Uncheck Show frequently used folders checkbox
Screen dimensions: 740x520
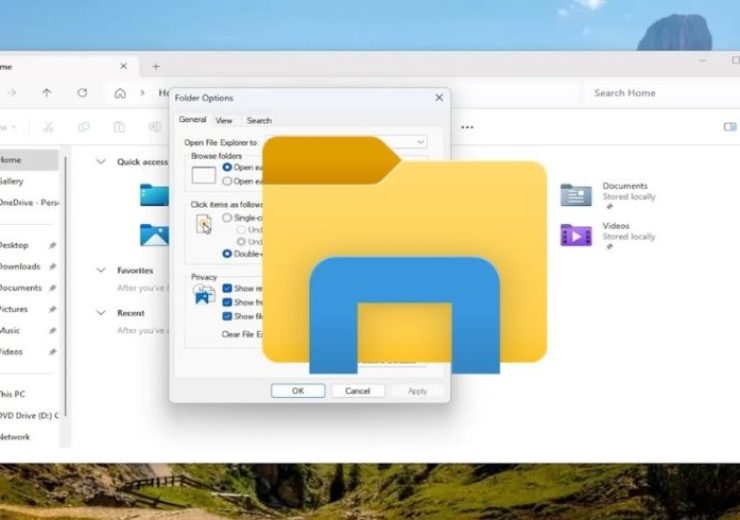pos(227,302)
